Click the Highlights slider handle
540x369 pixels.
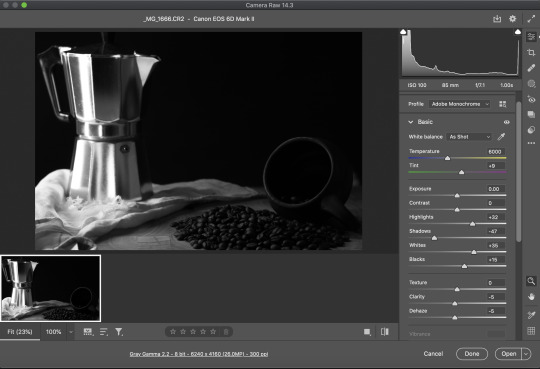(x=472, y=224)
